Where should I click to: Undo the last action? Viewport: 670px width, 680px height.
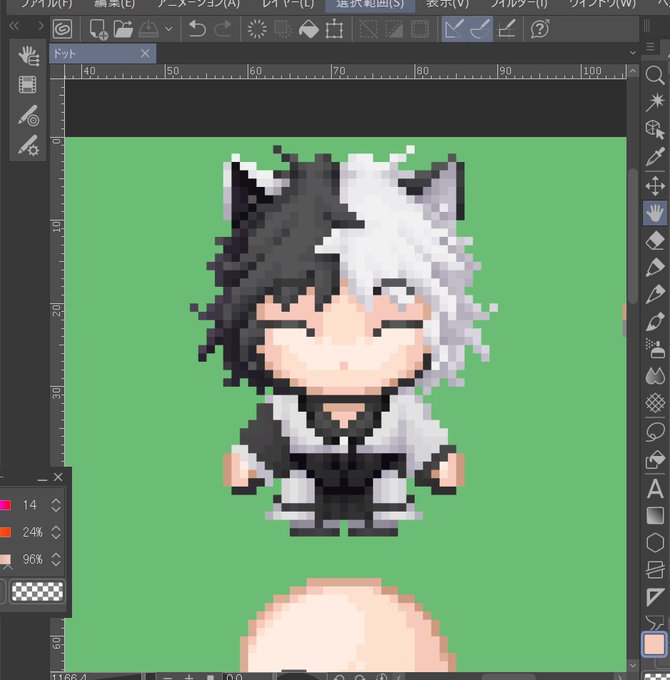tap(197, 29)
